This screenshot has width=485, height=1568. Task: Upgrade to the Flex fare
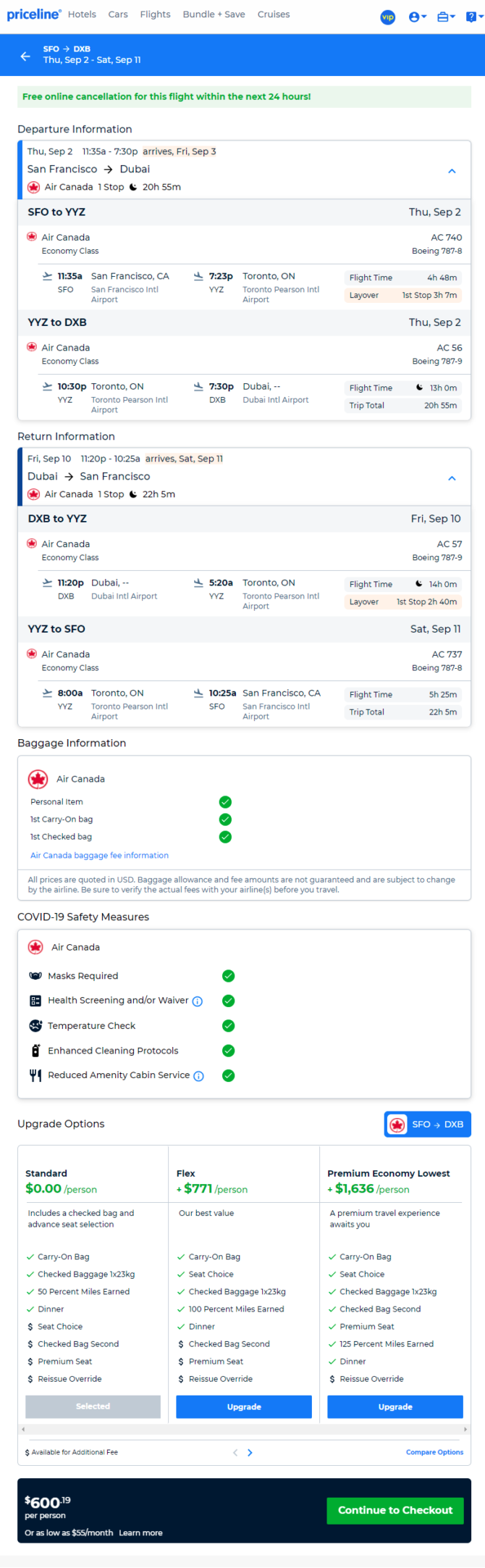point(244,1407)
